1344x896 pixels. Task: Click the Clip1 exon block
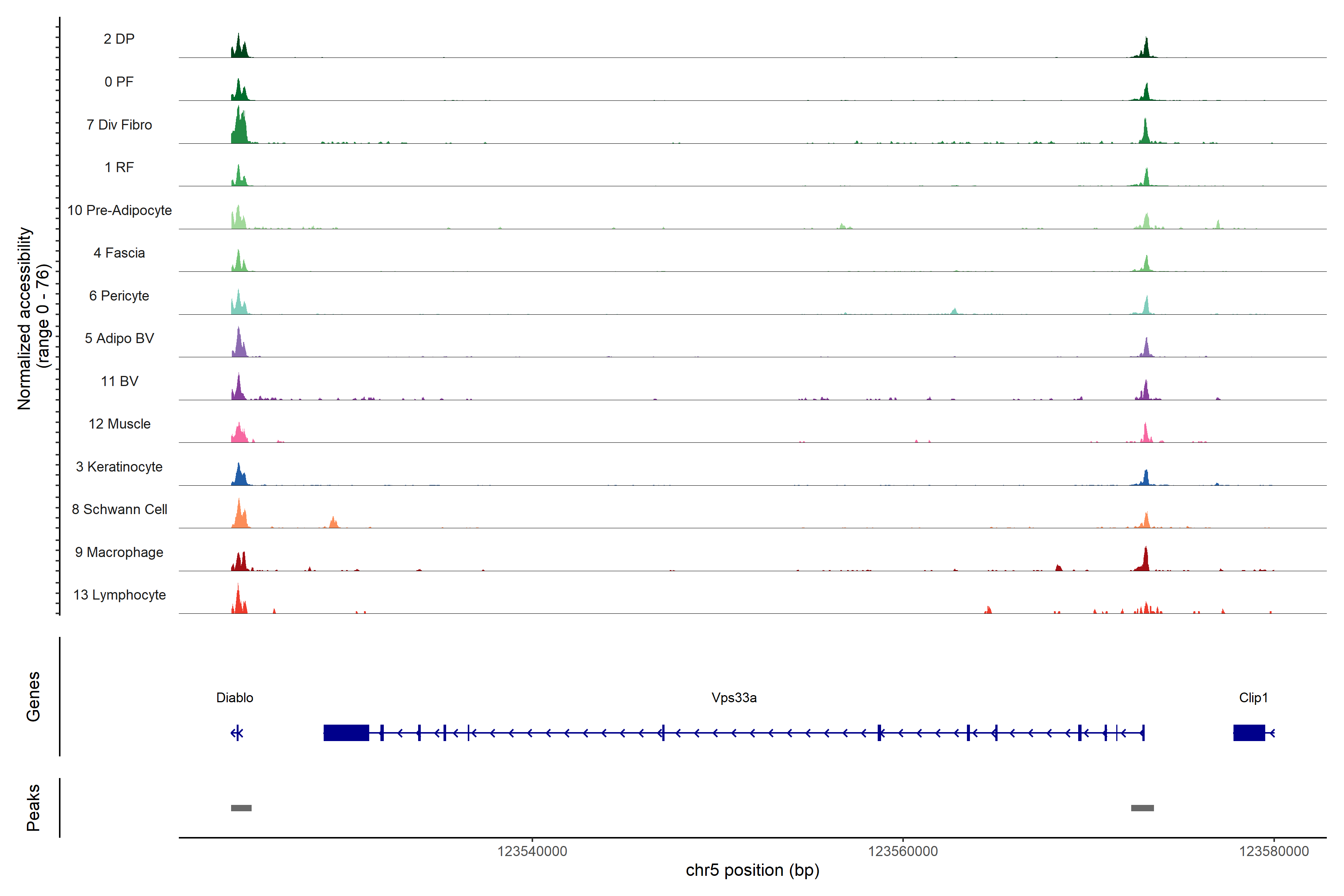click(1248, 732)
